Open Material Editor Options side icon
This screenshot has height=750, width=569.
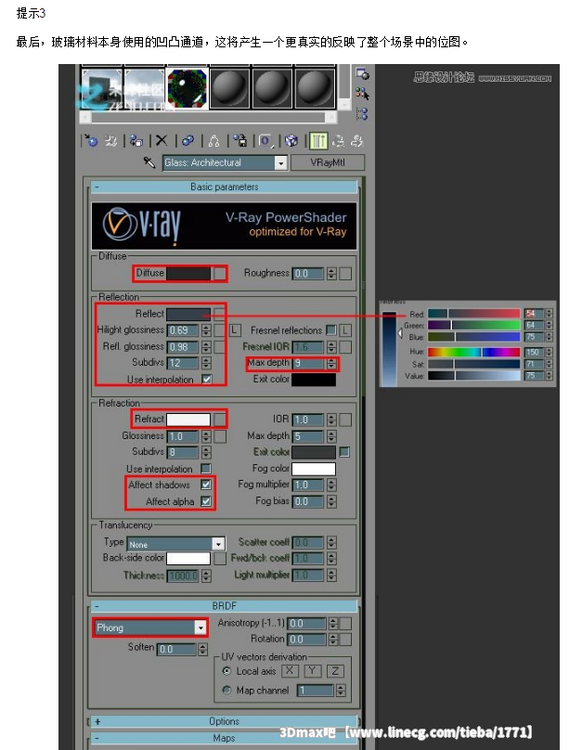point(362,74)
